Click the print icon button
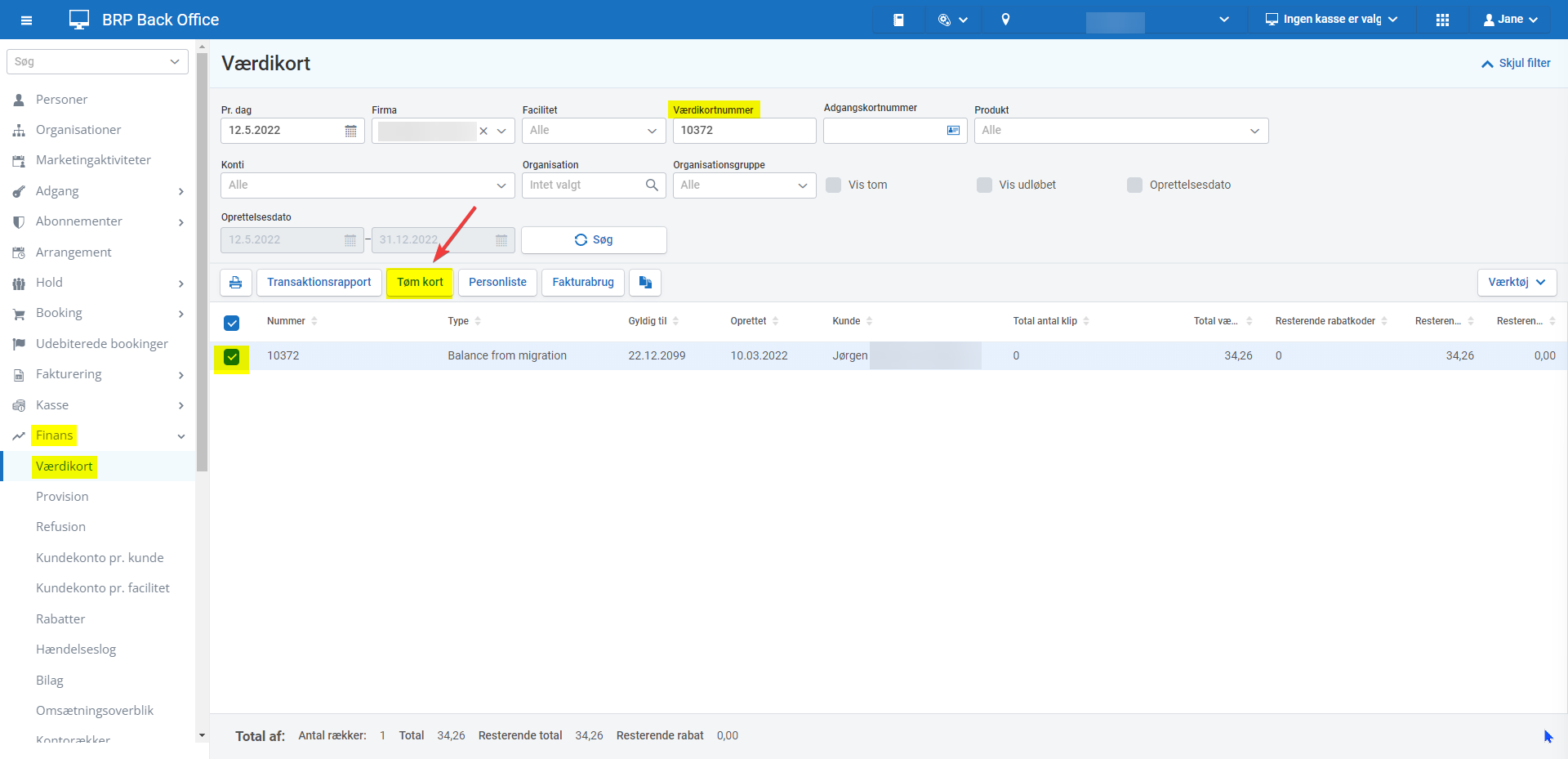This screenshot has width=1568, height=759. [235, 283]
